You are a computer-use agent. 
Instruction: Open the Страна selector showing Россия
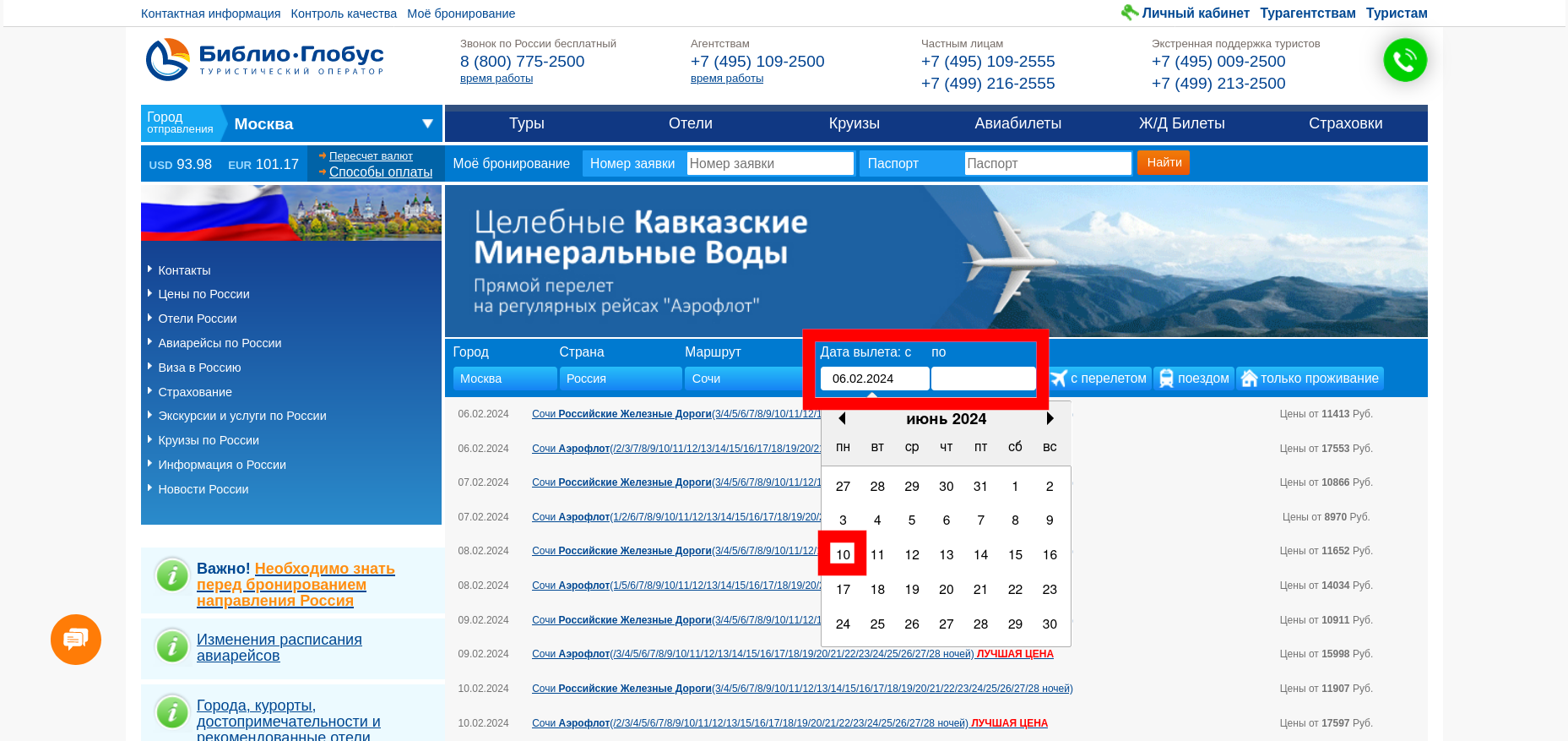[620, 379]
